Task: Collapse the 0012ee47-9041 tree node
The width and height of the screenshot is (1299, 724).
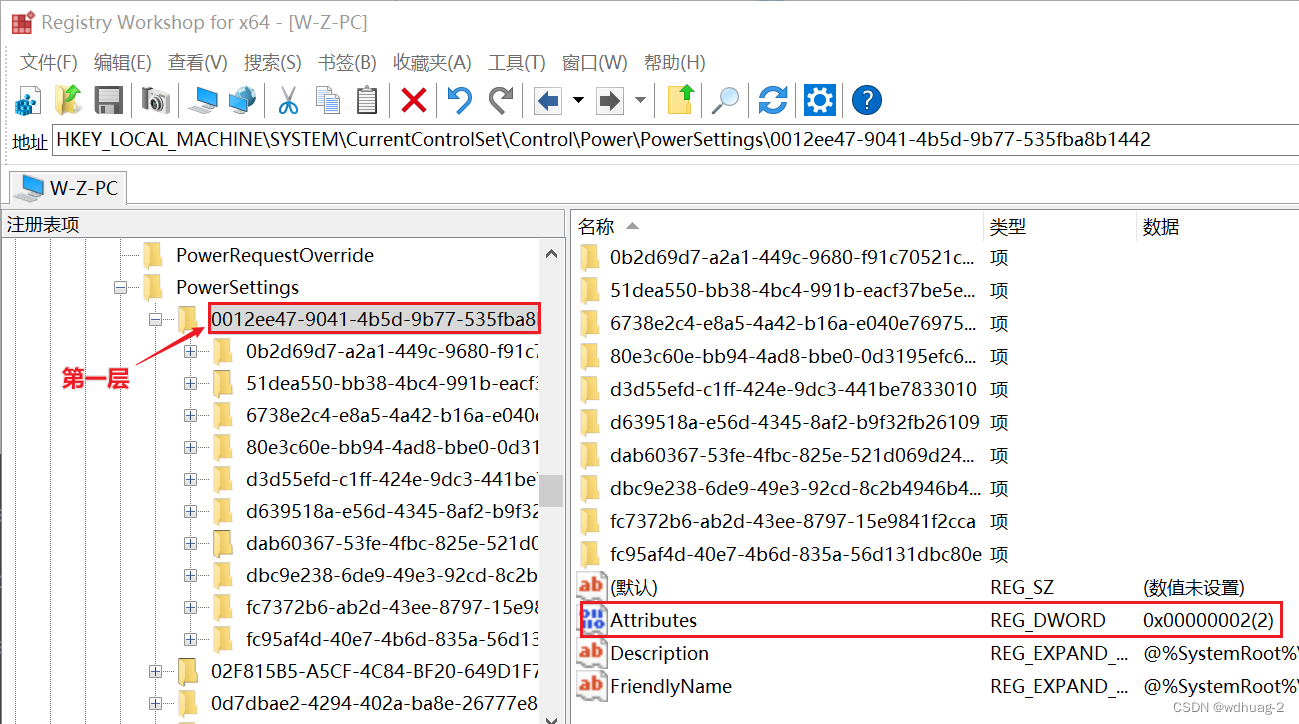Action: 155,320
